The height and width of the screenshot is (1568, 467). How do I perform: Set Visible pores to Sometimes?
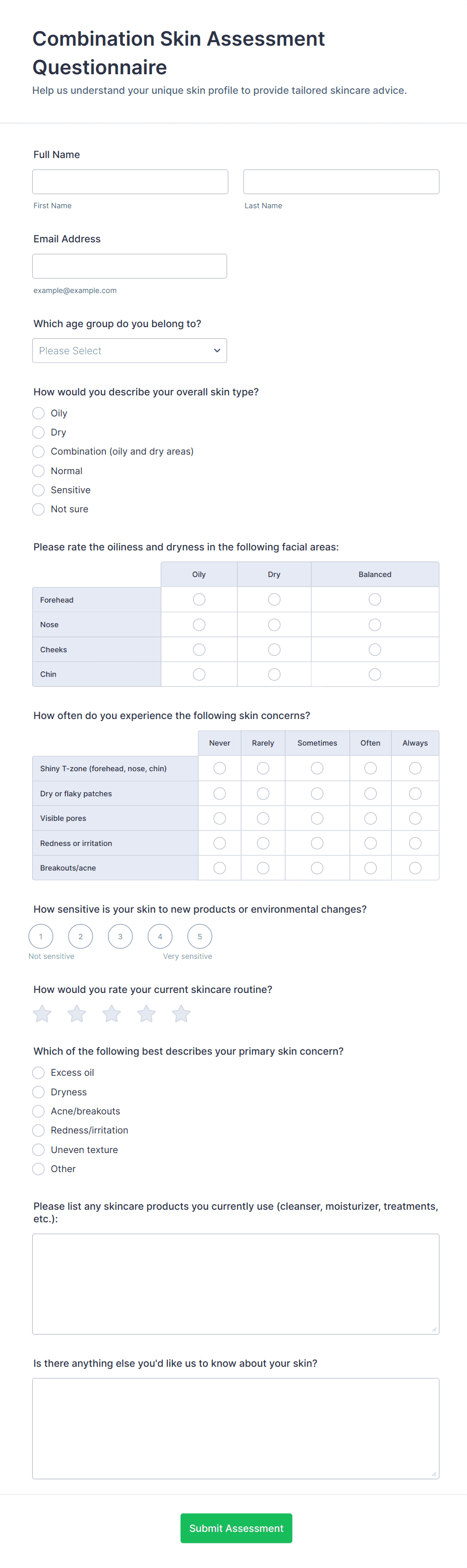[317, 818]
